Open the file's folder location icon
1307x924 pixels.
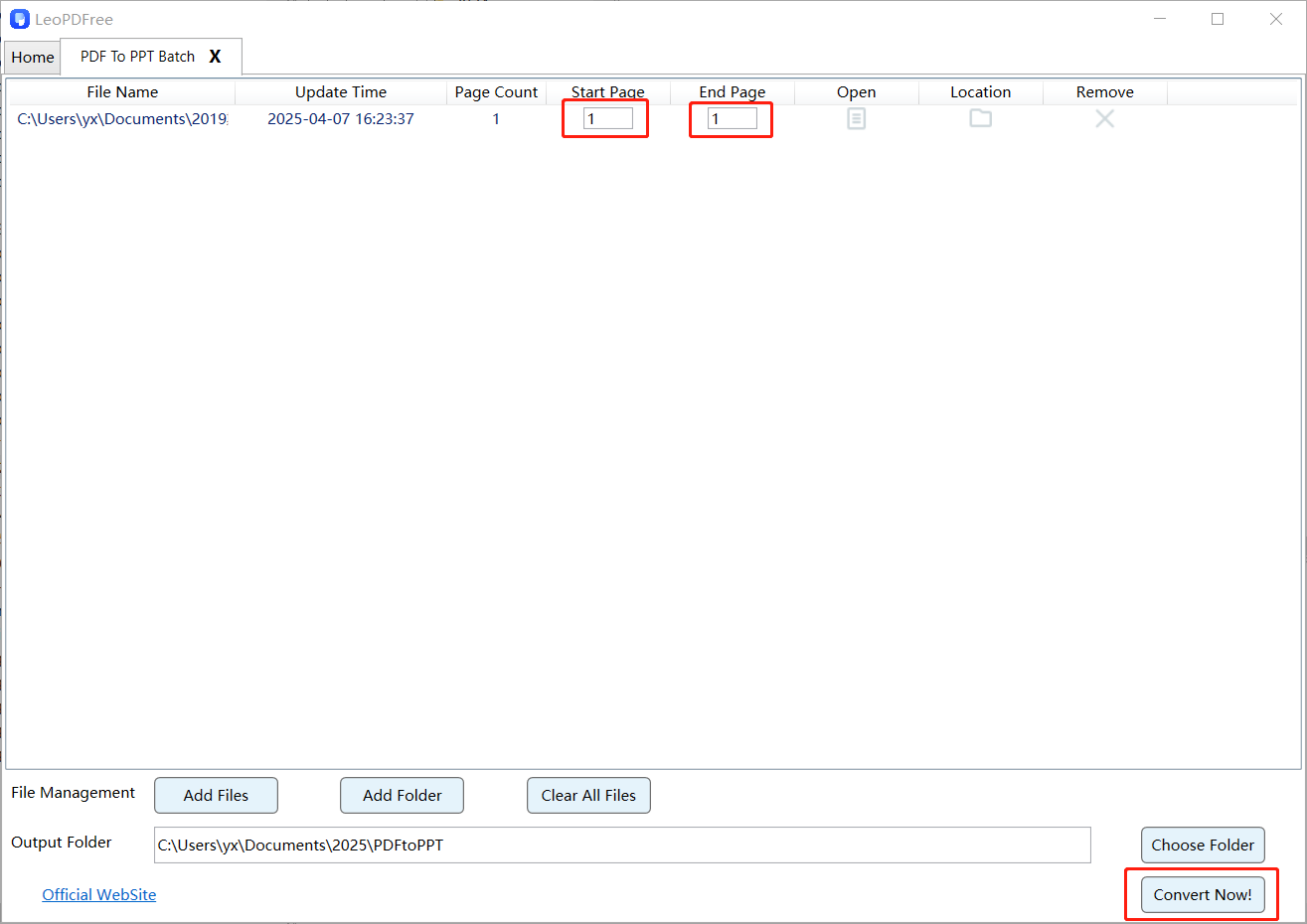click(980, 118)
